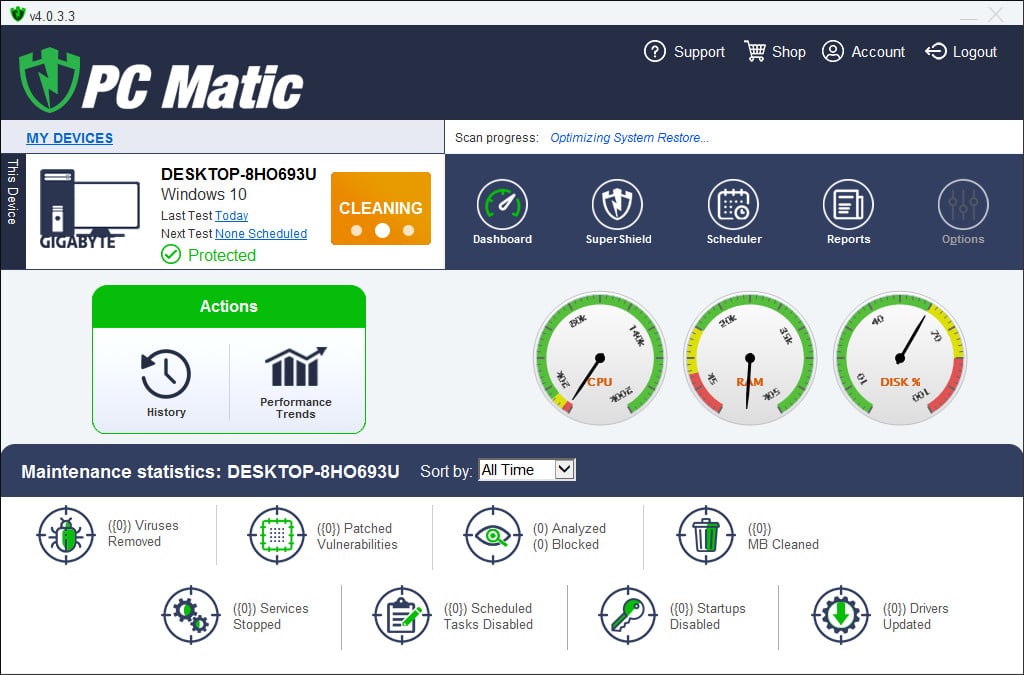Click the green Actions header
Image resolution: width=1024 pixels, height=675 pixels.
pyautogui.click(x=229, y=306)
